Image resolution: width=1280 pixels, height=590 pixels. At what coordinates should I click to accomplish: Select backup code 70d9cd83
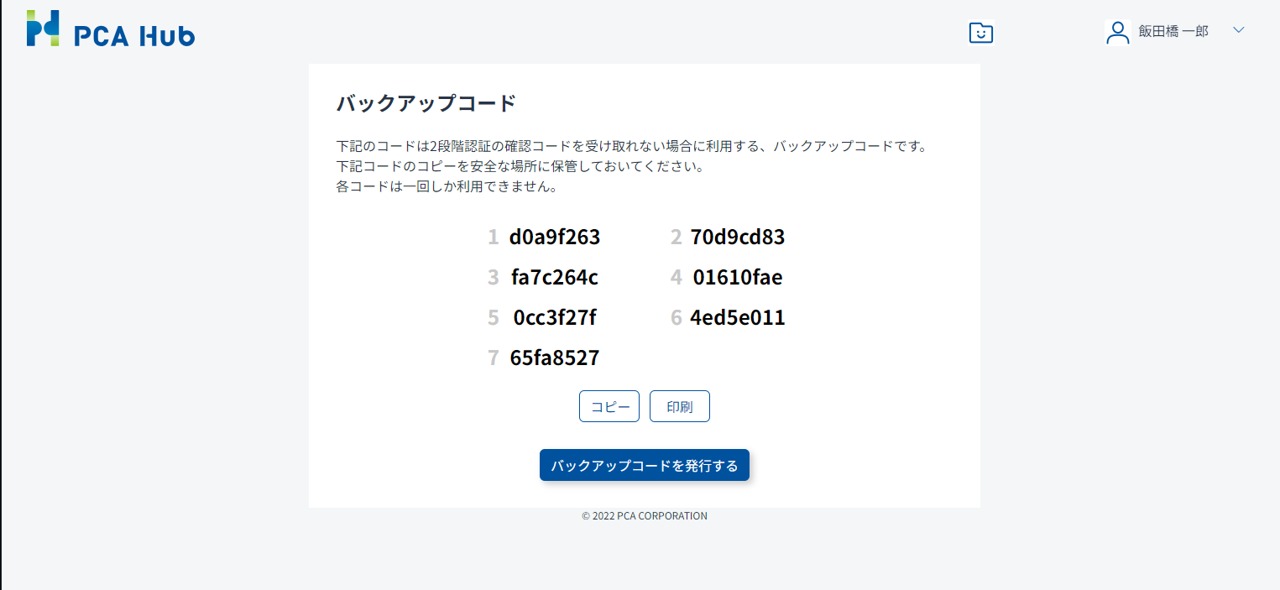[737, 237]
